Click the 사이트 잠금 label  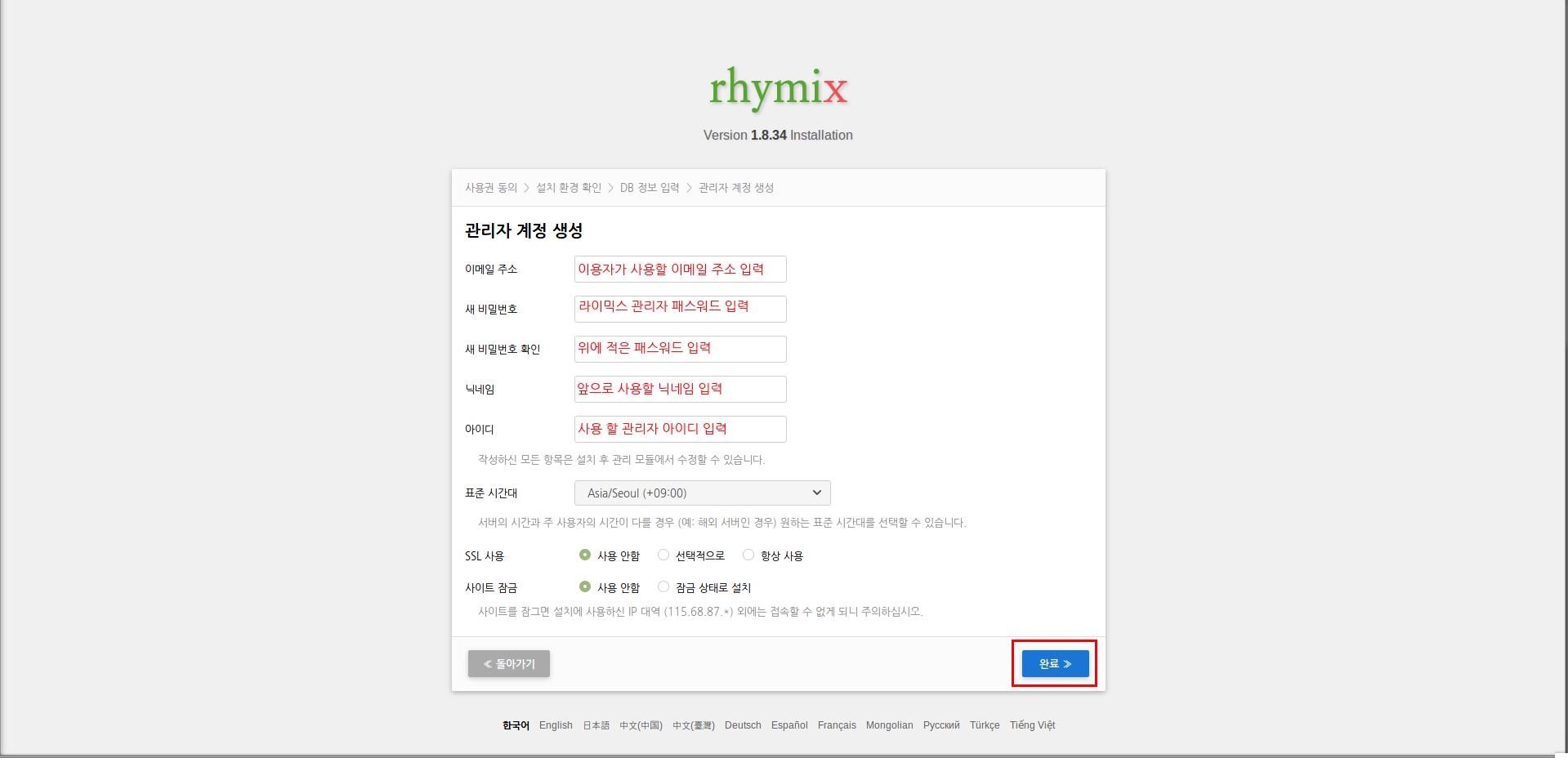(x=491, y=588)
